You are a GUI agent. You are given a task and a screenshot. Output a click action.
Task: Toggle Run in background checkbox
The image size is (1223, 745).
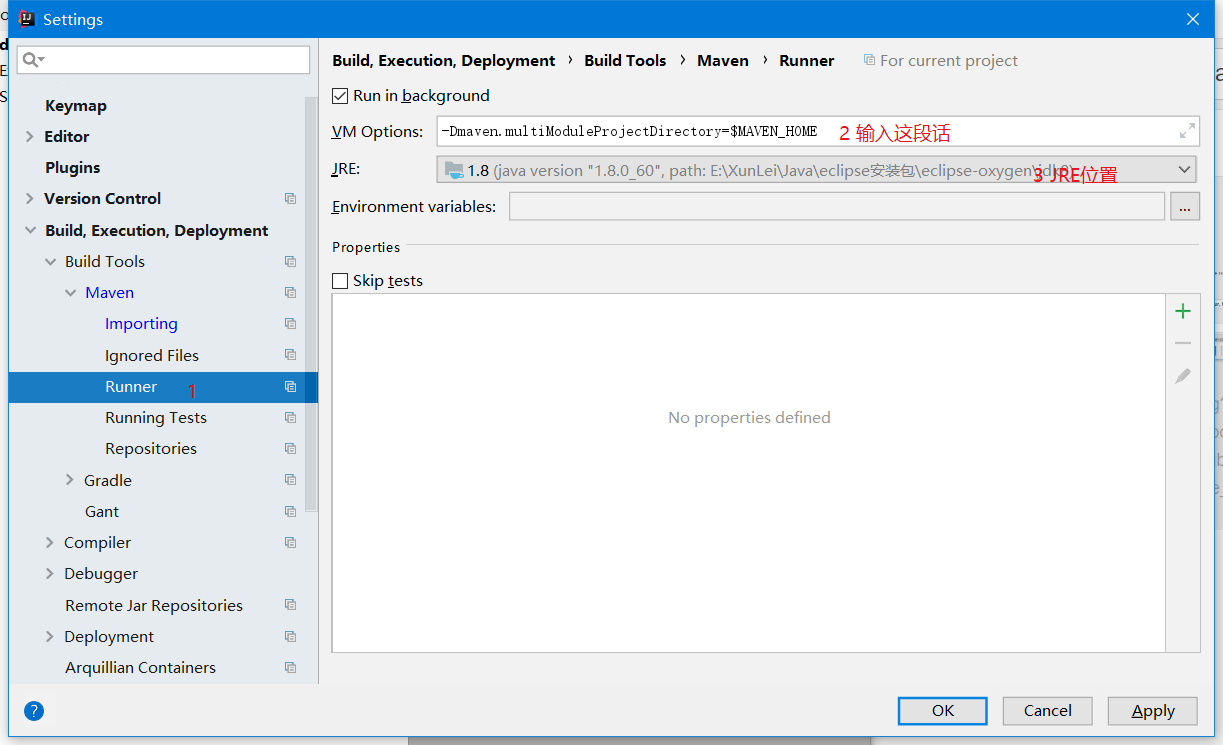click(x=340, y=96)
